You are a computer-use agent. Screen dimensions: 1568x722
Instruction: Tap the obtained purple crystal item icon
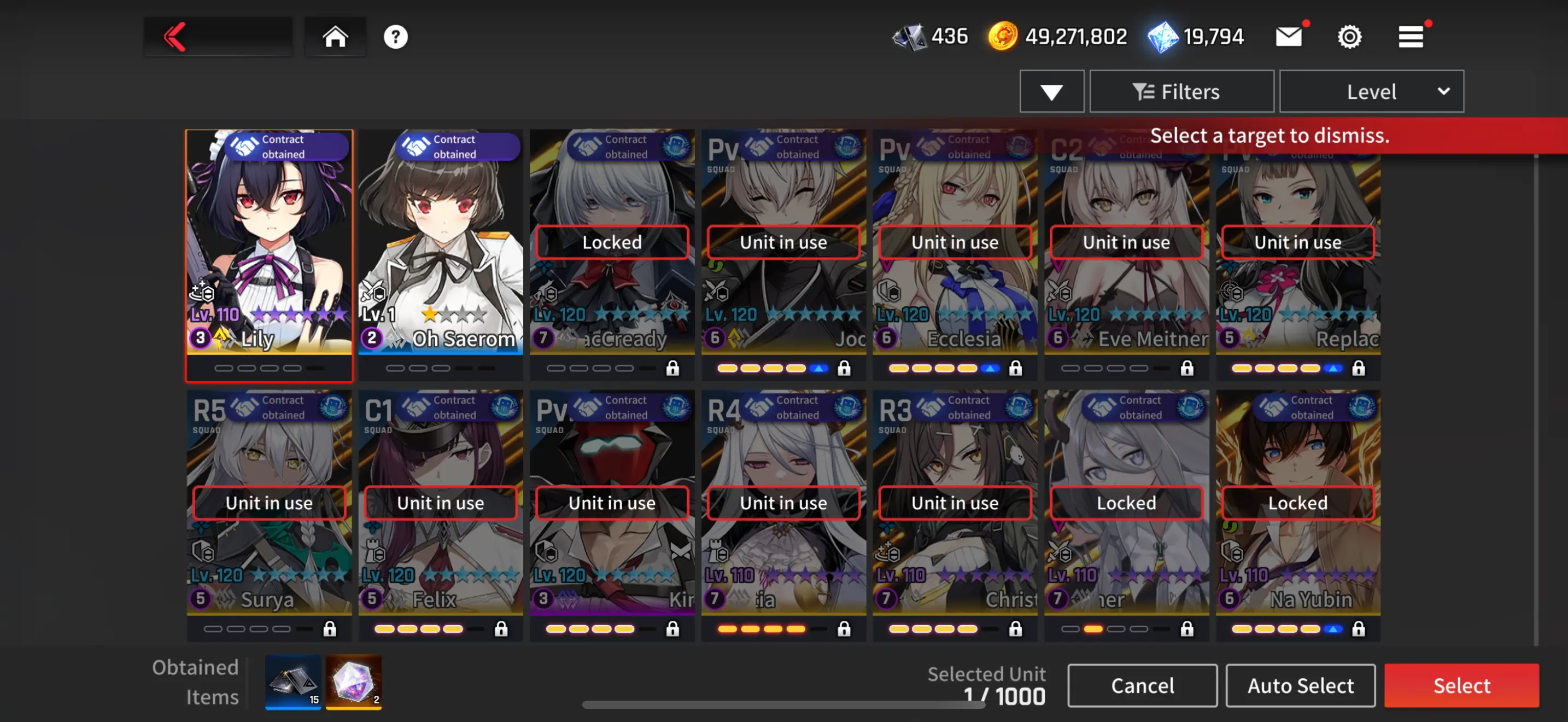(x=354, y=682)
